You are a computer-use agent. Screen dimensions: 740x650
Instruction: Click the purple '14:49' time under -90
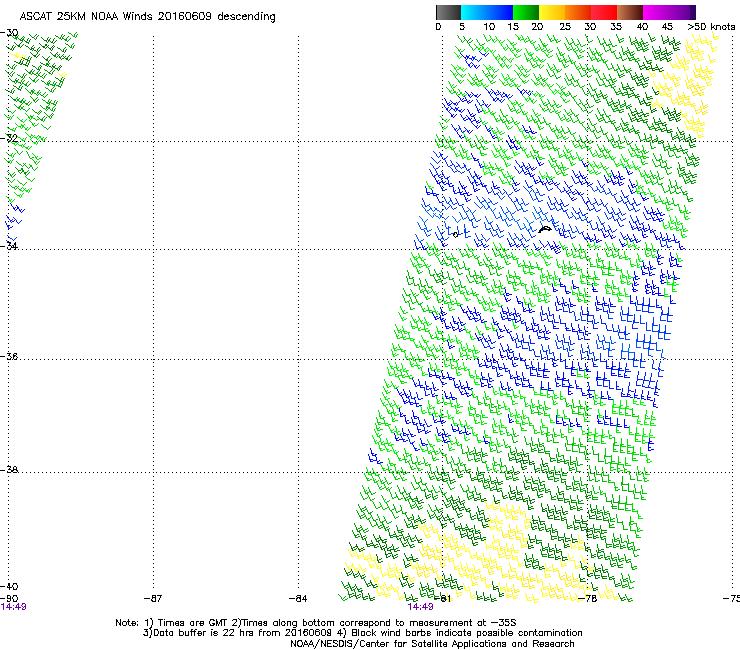click(14, 607)
